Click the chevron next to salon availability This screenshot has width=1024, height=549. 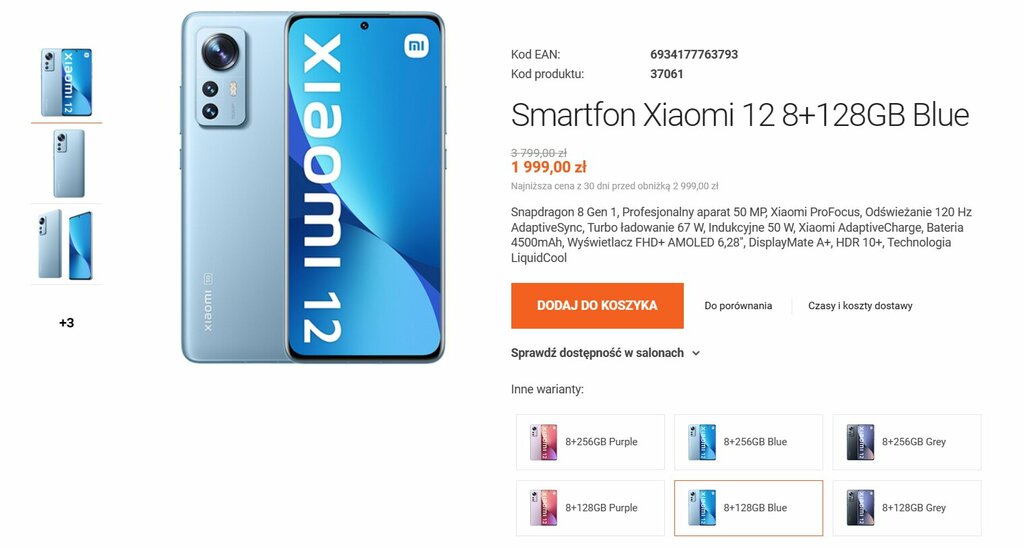[696, 353]
